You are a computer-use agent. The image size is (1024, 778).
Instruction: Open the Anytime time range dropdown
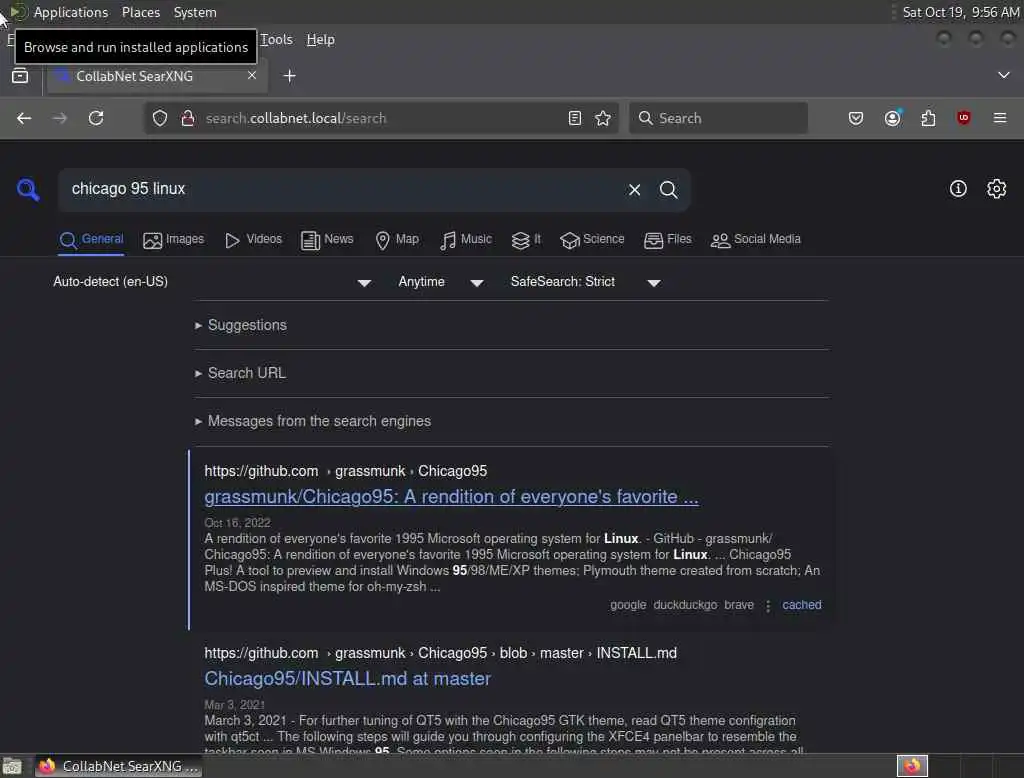tap(441, 282)
